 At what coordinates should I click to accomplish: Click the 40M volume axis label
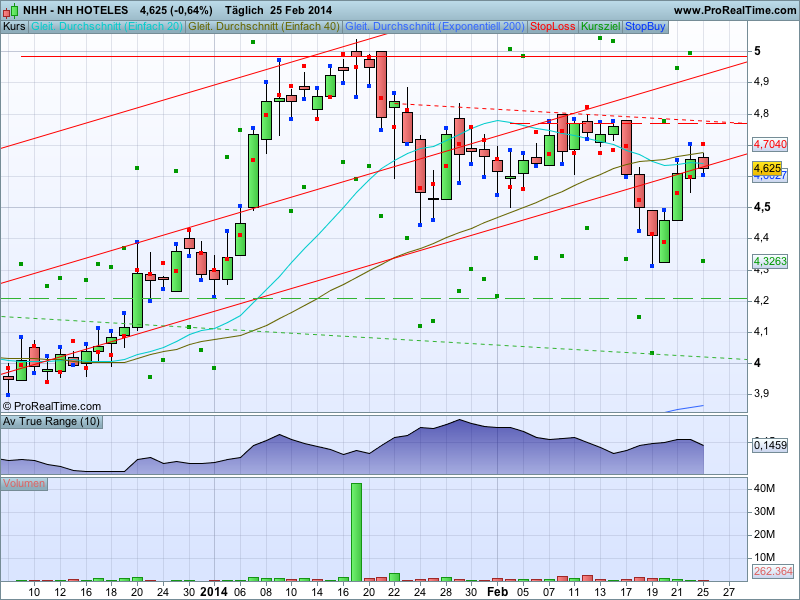(x=764, y=488)
